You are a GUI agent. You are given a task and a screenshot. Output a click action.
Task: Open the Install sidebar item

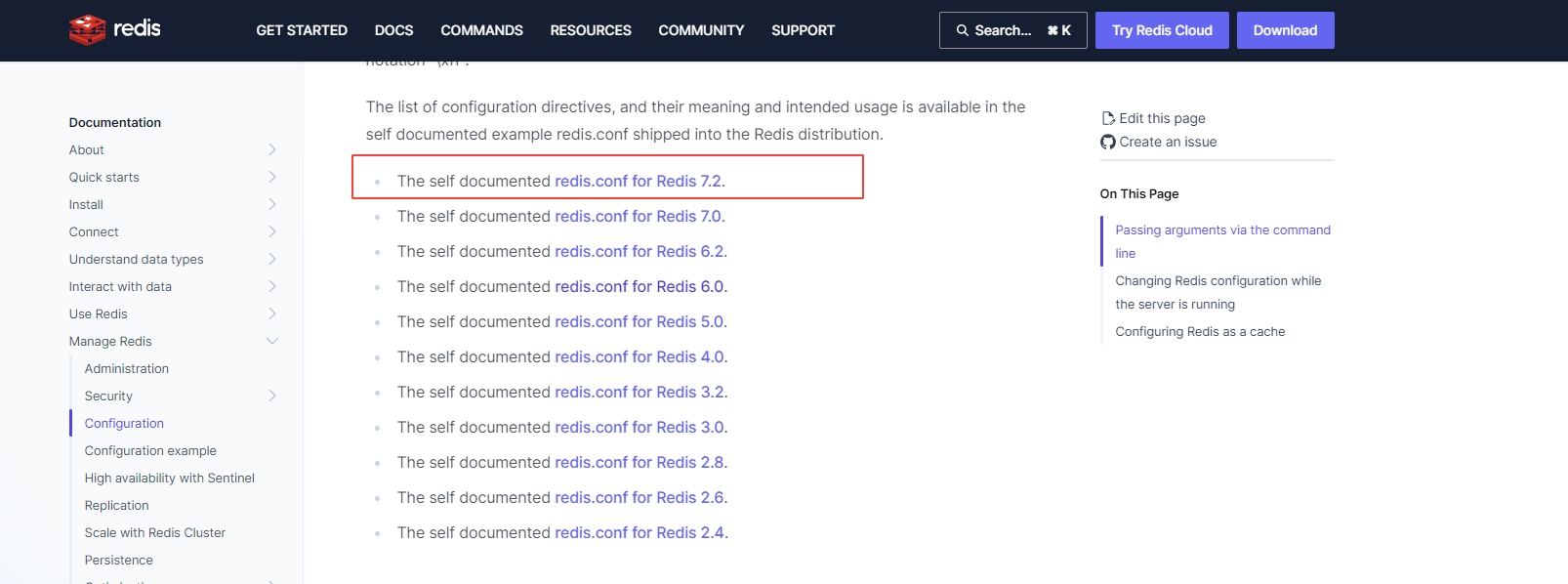pos(86,204)
